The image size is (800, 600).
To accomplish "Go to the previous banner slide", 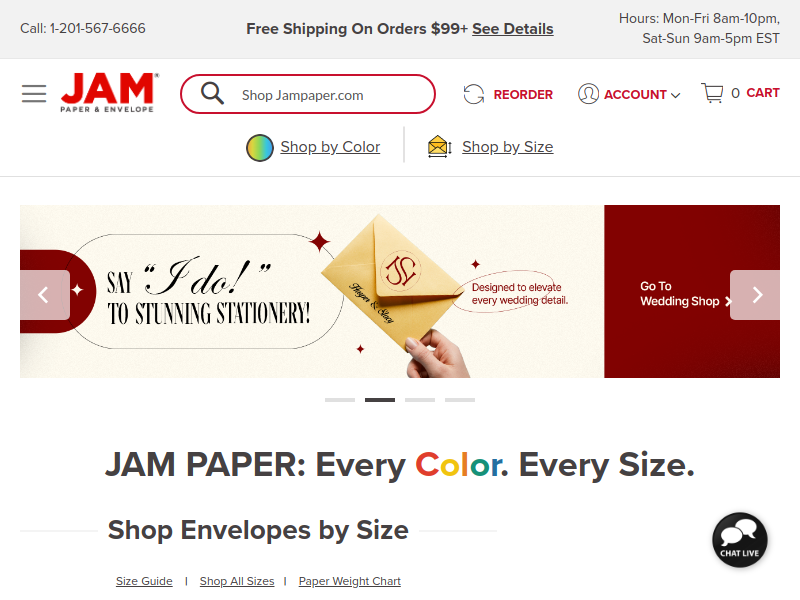I will coord(44,295).
